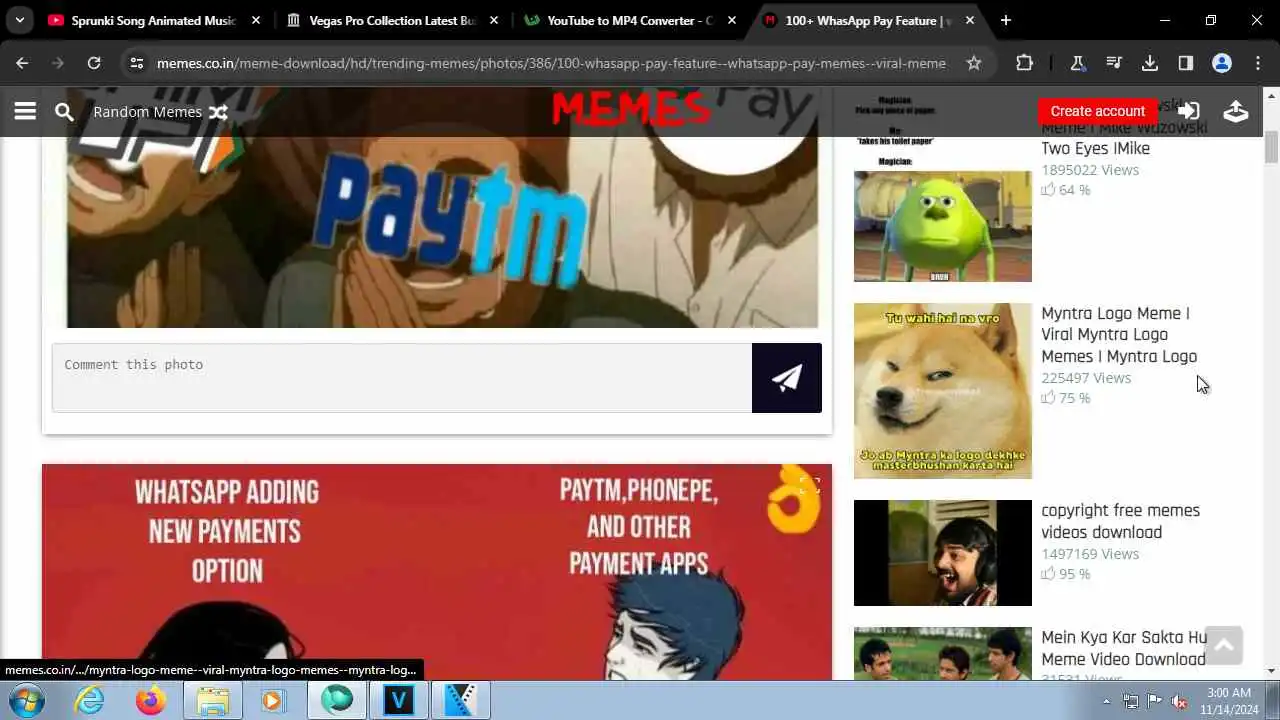Open Mein Kya Kar Sakta Hu meme link
This screenshot has width=1280, height=720.
1124,648
